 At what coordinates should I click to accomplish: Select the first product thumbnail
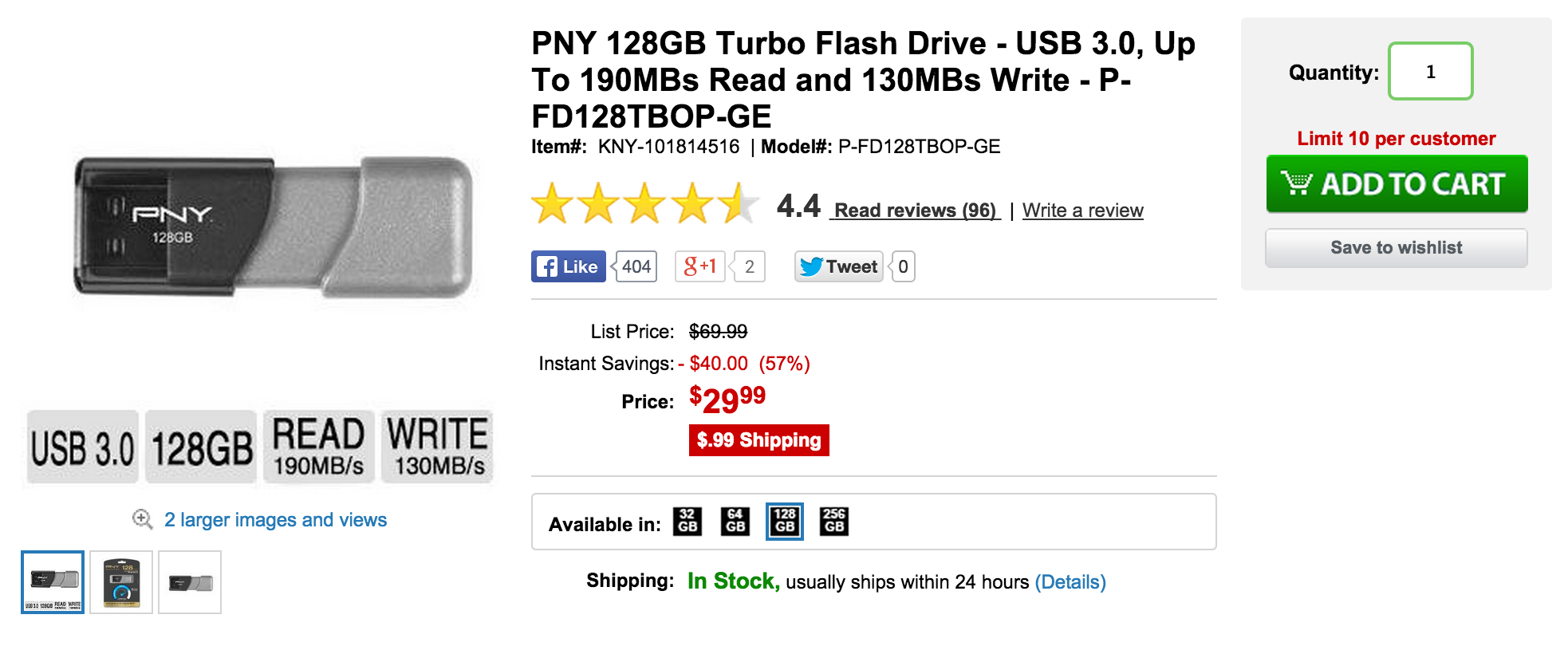[x=53, y=582]
